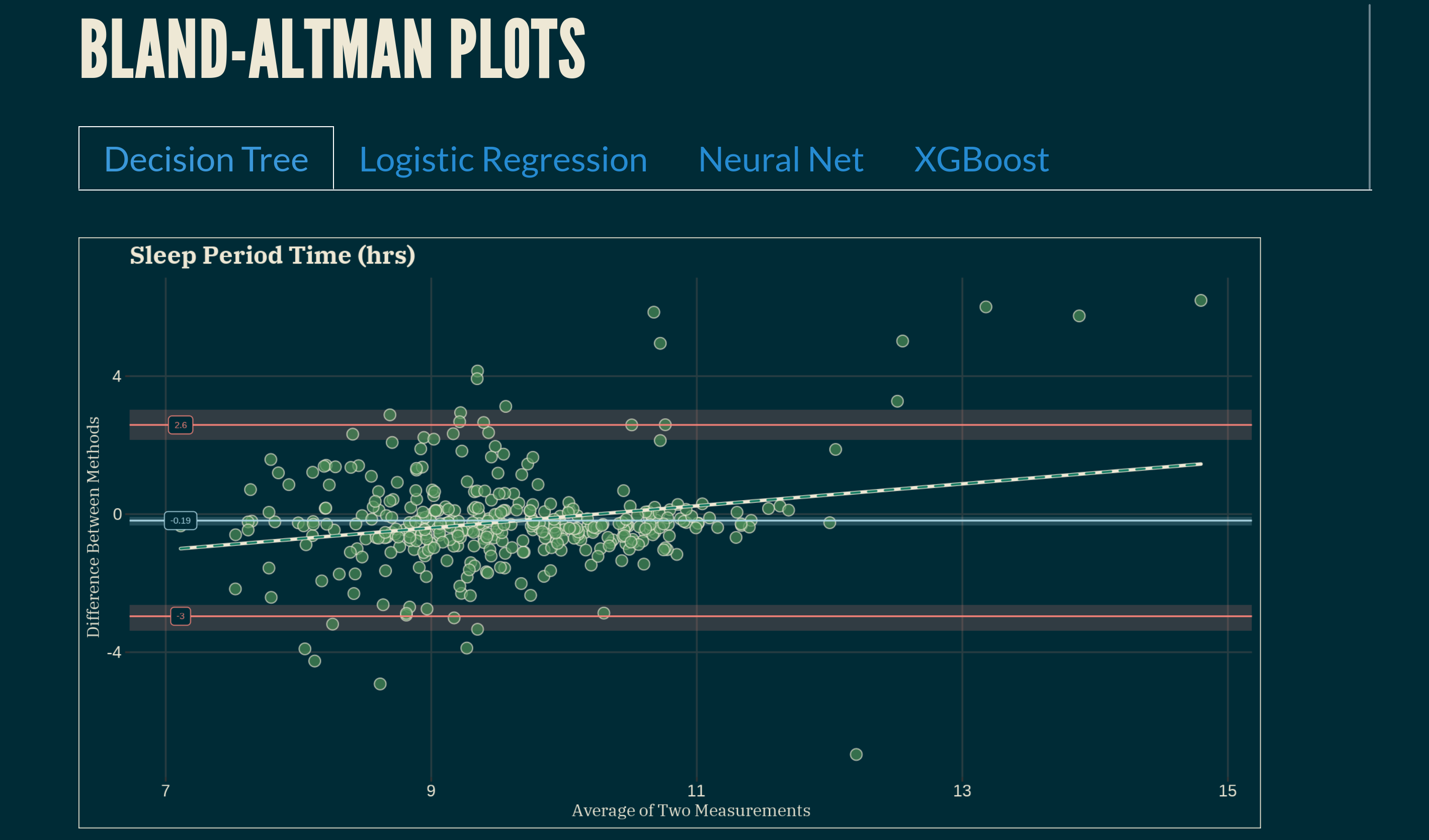The width and height of the screenshot is (1429, 840).
Task: Select the Neural Net tab
Action: coord(780,159)
